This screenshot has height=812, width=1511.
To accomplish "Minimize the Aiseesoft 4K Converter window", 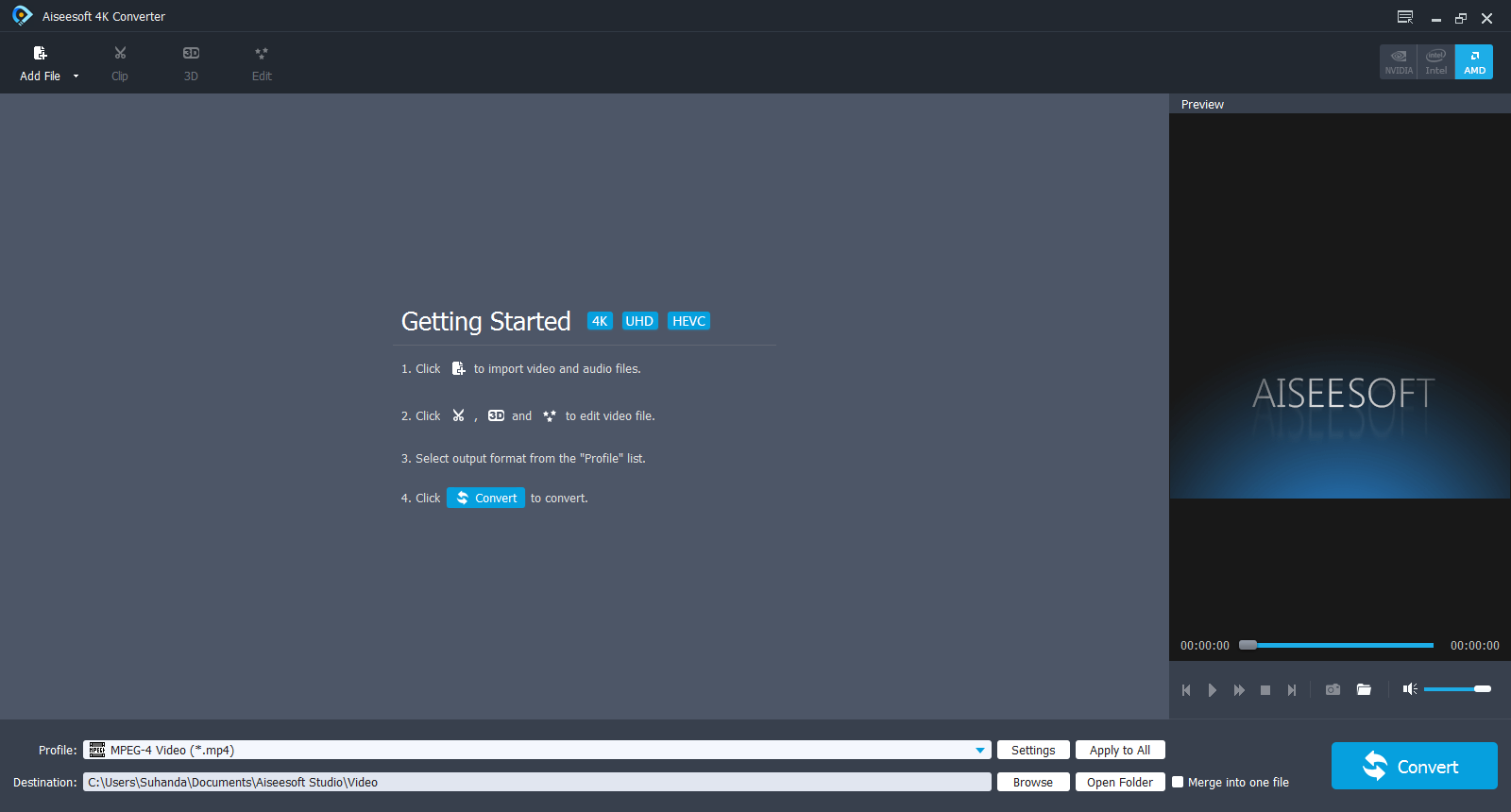I will tap(1435, 18).
